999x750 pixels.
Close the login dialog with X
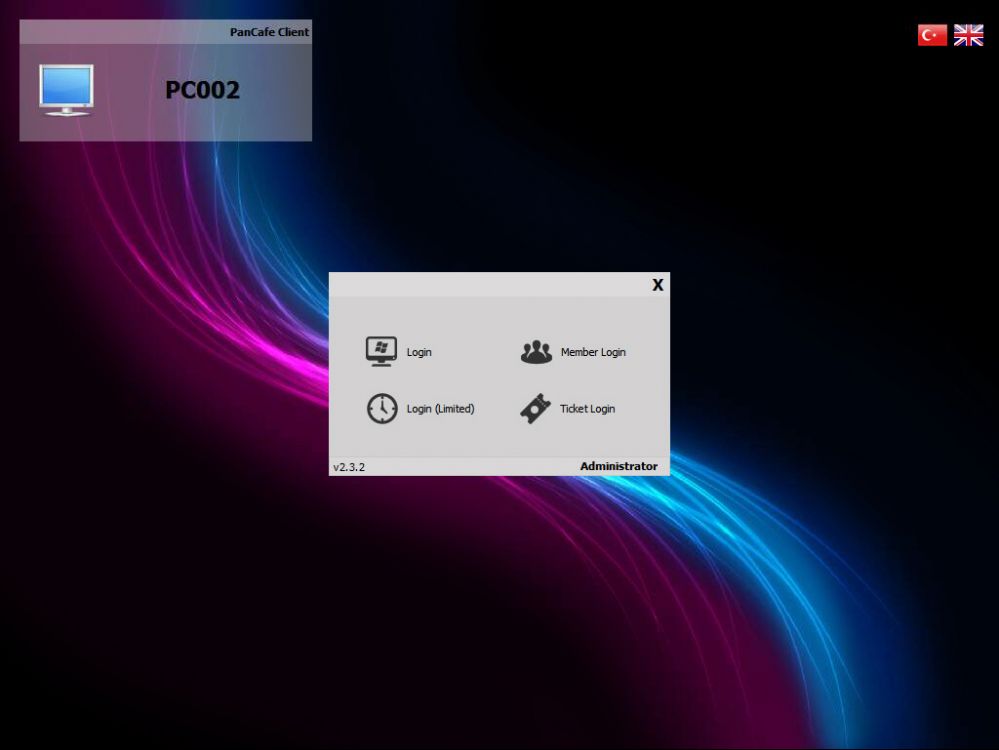(x=658, y=285)
